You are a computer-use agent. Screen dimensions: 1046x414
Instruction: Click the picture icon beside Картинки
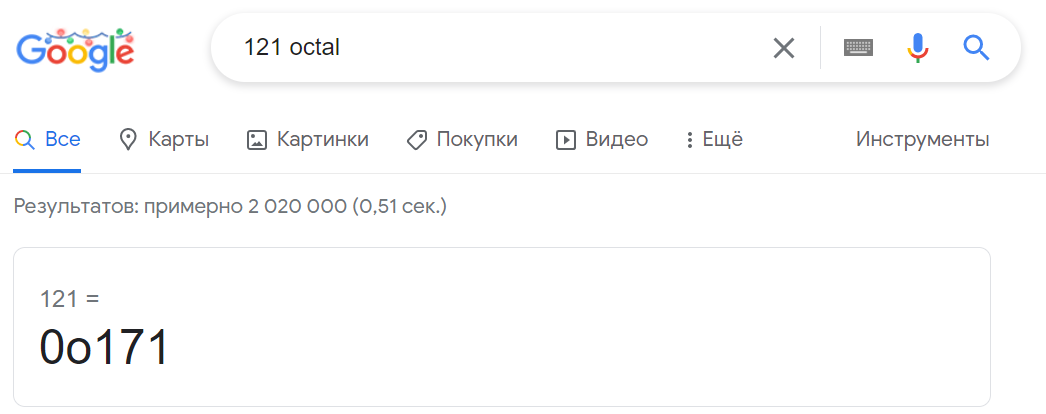point(257,140)
